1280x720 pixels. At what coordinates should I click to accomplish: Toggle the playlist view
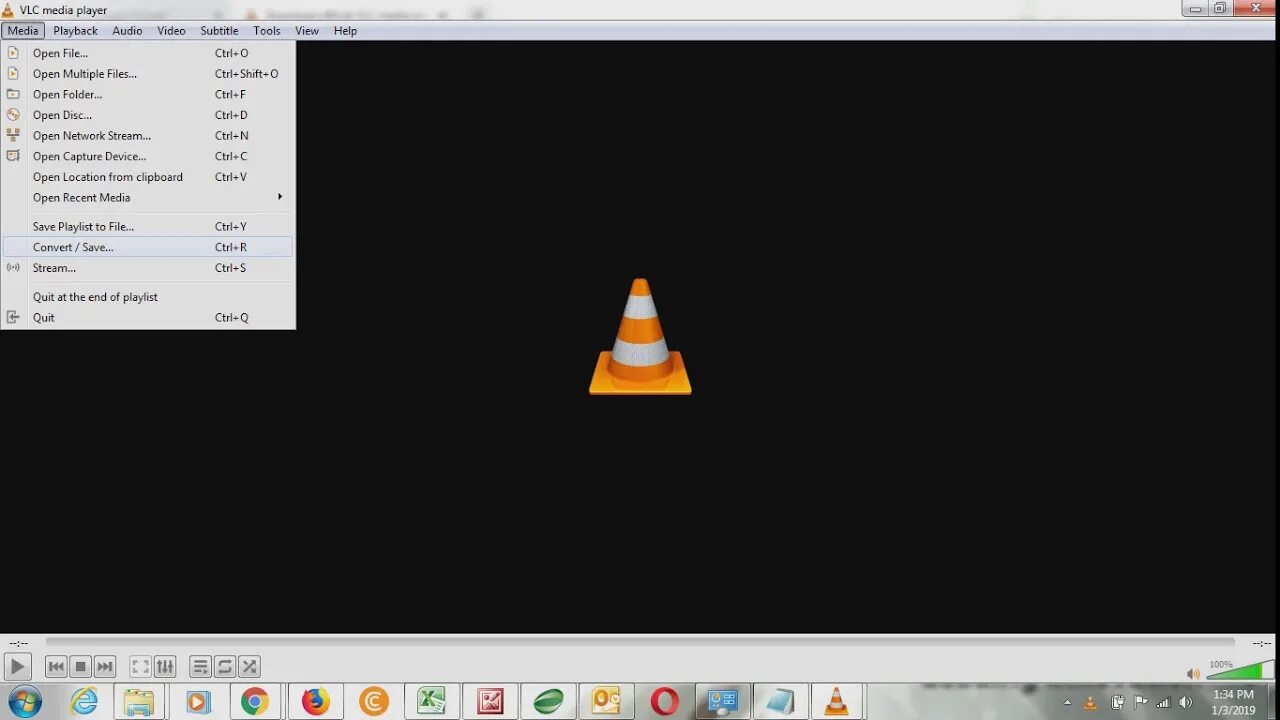click(200, 666)
